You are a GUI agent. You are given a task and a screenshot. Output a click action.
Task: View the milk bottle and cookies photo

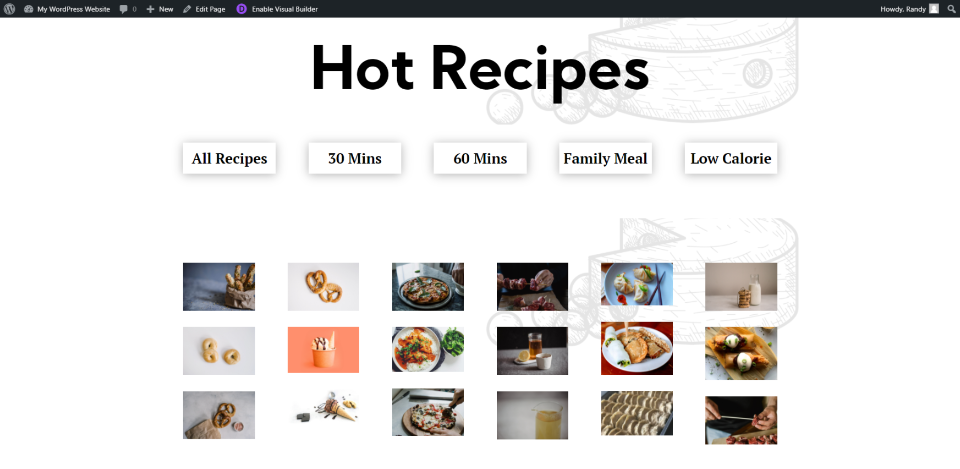[x=741, y=287]
